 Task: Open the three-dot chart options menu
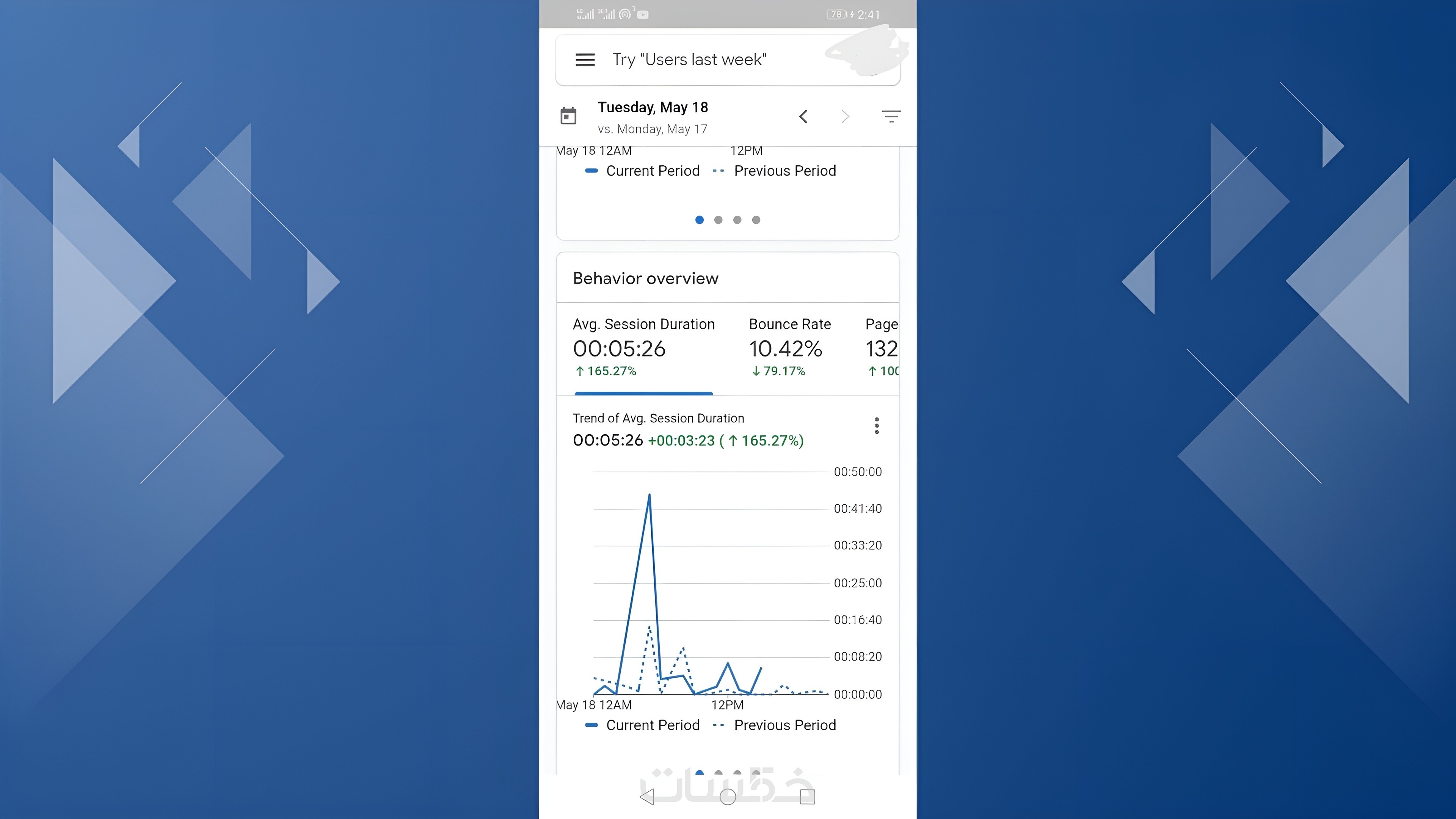pos(877,425)
